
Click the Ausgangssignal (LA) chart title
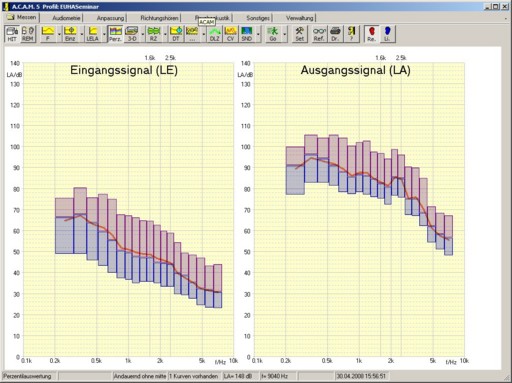pos(355,70)
